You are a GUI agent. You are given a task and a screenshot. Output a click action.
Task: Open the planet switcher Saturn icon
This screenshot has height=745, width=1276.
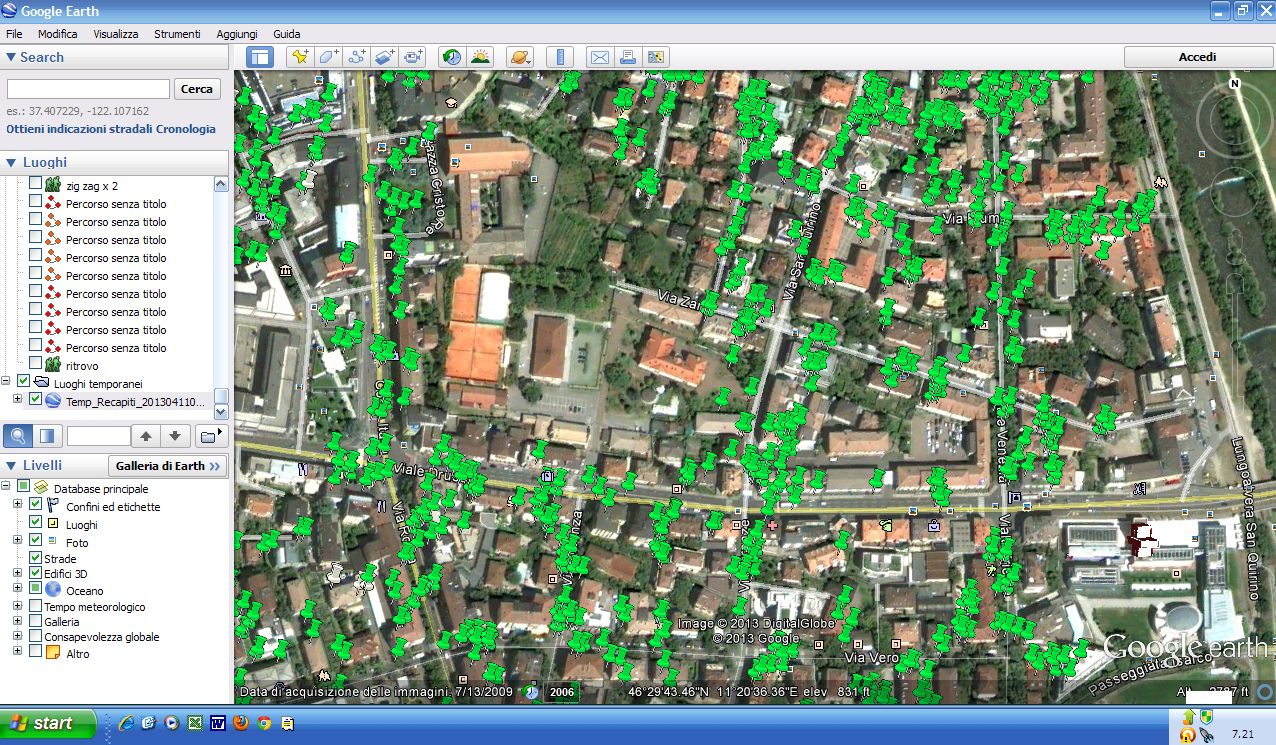(520, 57)
